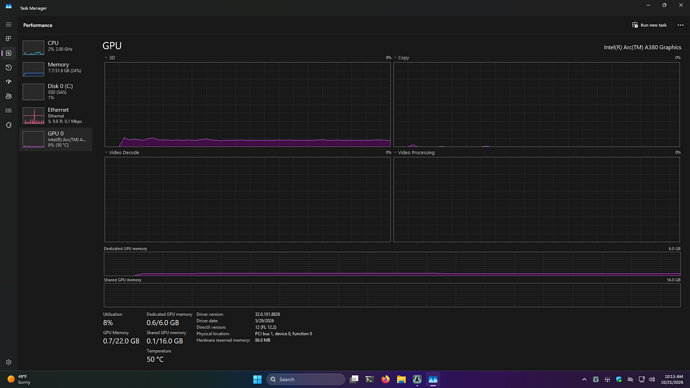690x388 pixels.
Task: Open File Explorer from the taskbar
Action: (401, 379)
